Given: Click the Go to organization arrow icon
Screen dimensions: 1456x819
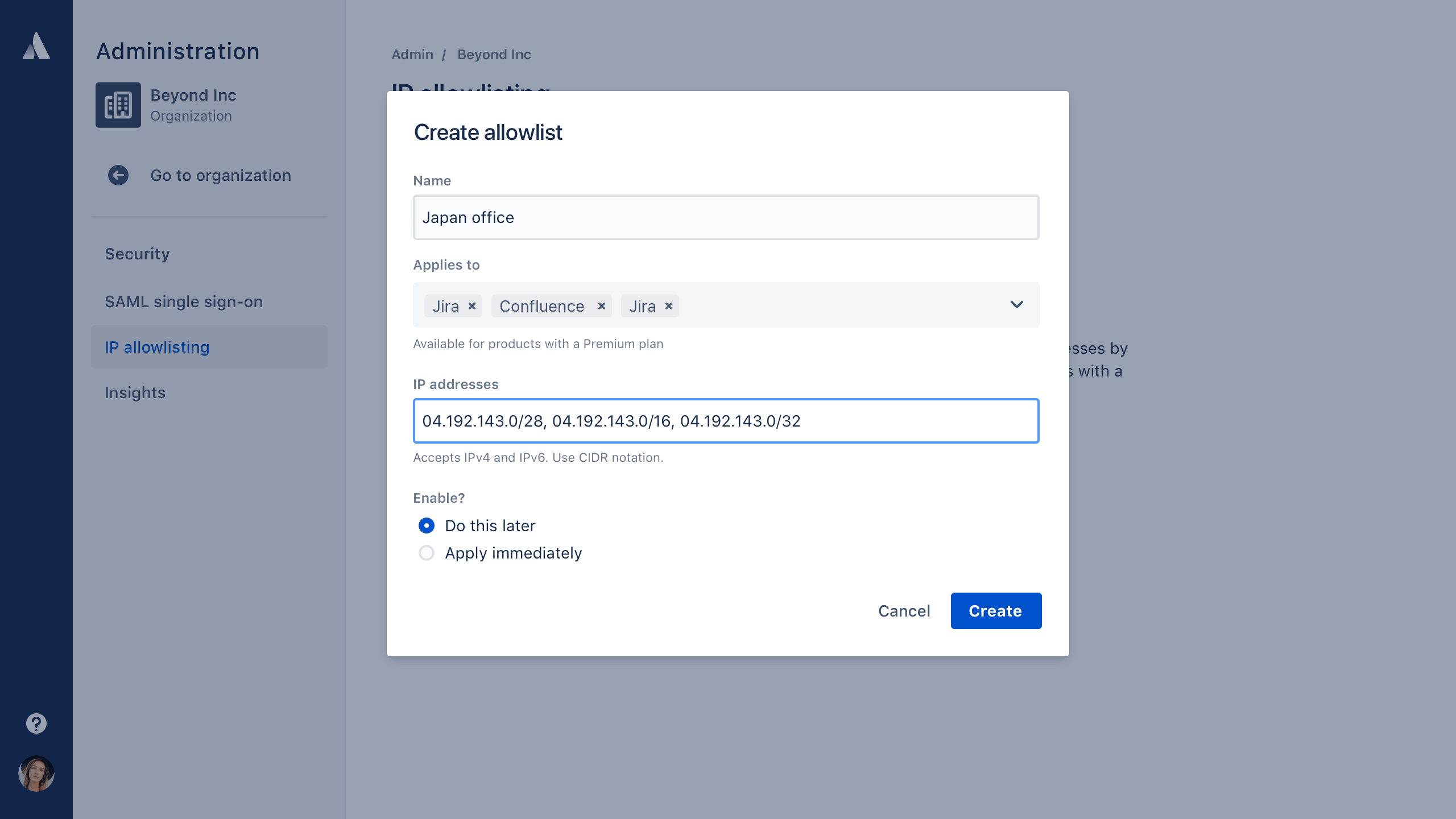Looking at the screenshot, I should coord(118,175).
